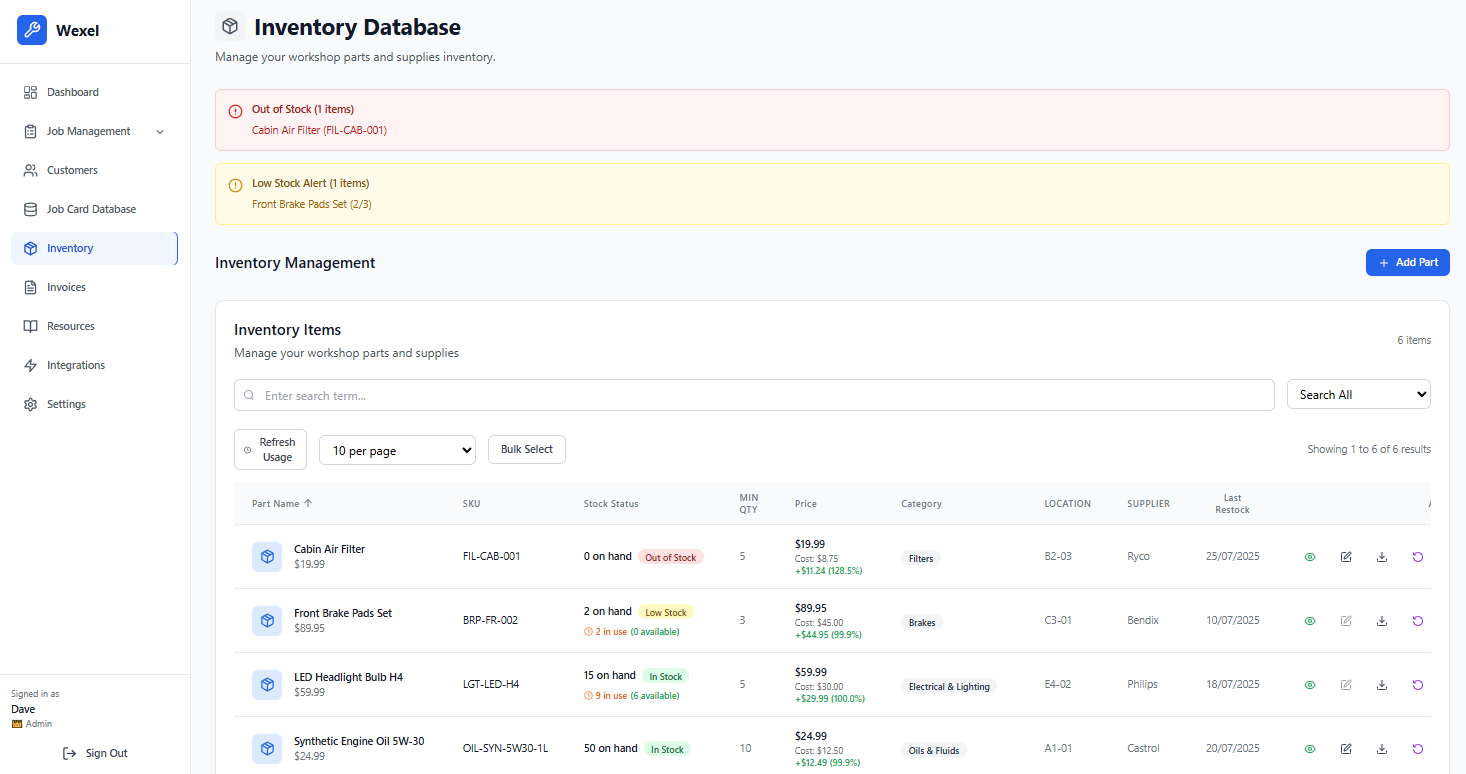Click the Bendix supplier cell
This screenshot has width=1466, height=774.
(1143, 620)
